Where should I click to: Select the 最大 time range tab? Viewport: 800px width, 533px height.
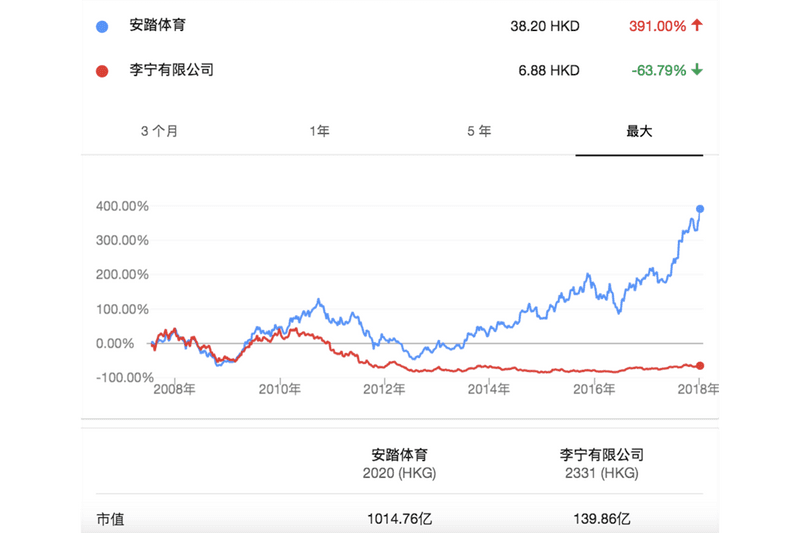click(x=639, y=132)
